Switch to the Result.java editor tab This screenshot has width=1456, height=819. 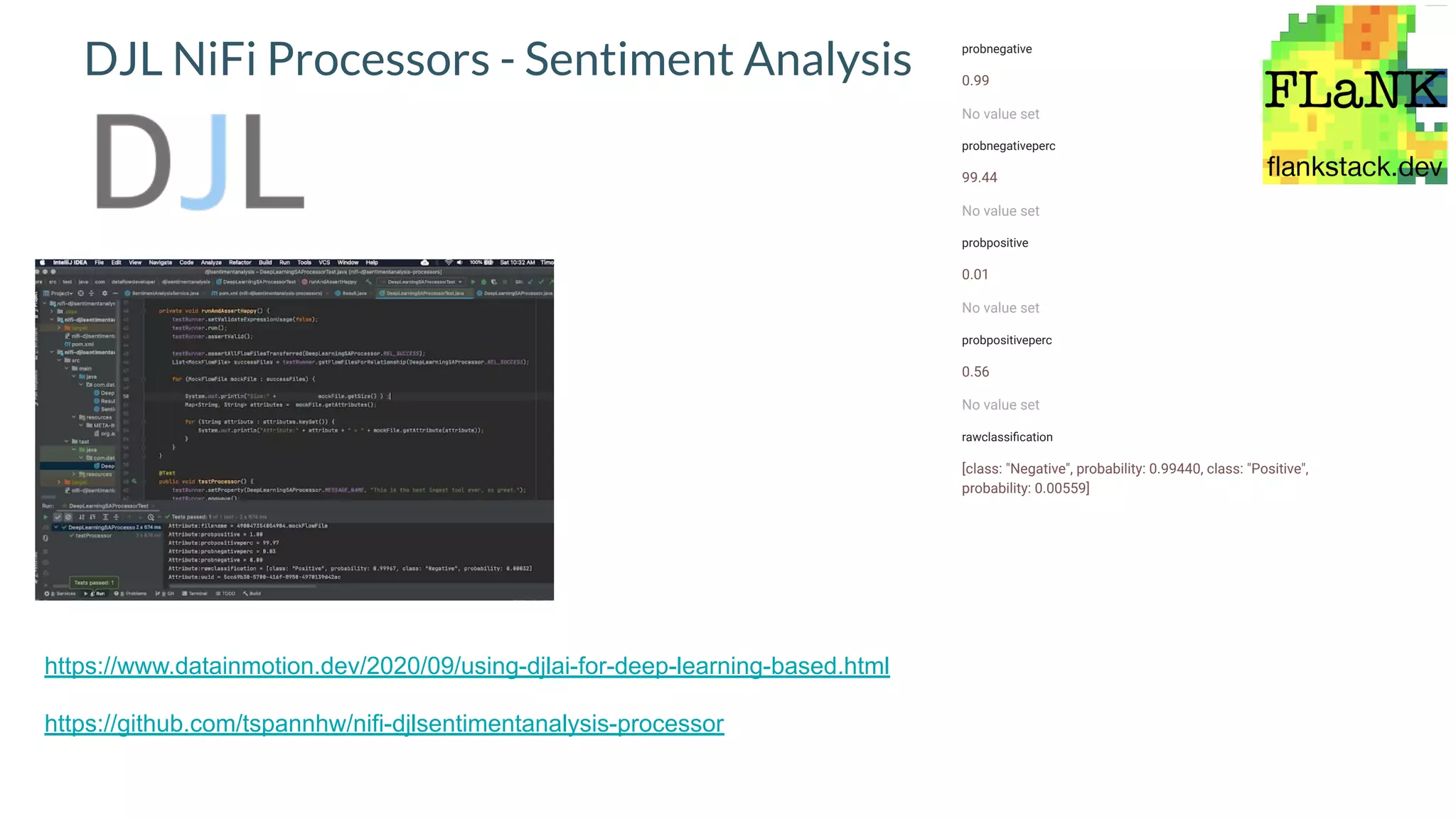coord(353,293)
